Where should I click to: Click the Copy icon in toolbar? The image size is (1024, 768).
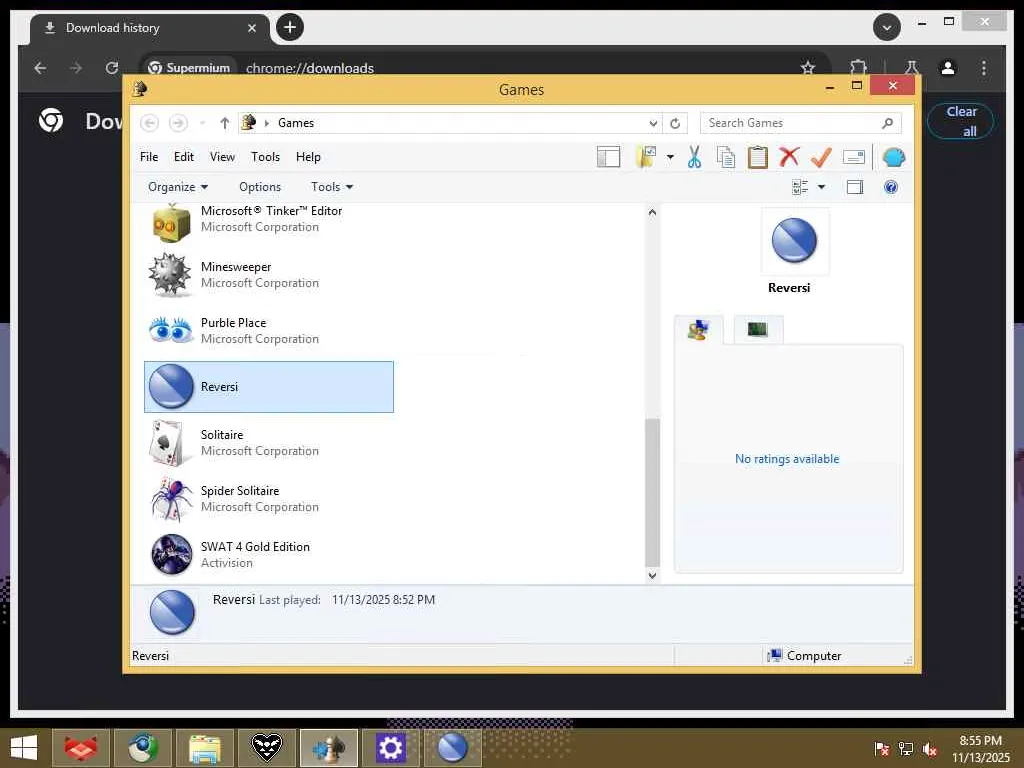point(726,157)
